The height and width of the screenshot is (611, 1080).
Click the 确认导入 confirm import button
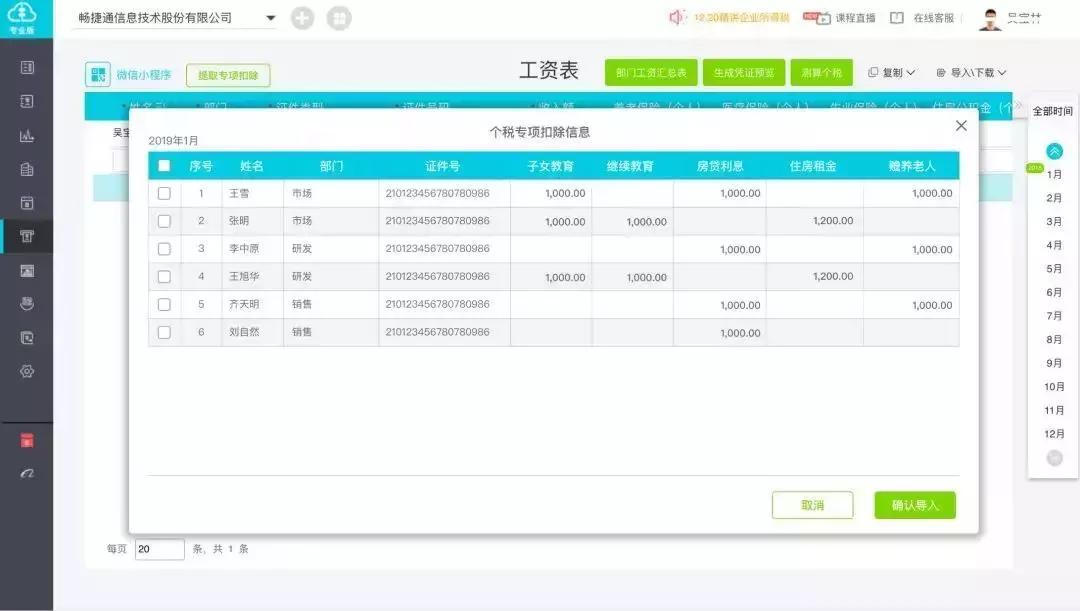coord(915,505)
